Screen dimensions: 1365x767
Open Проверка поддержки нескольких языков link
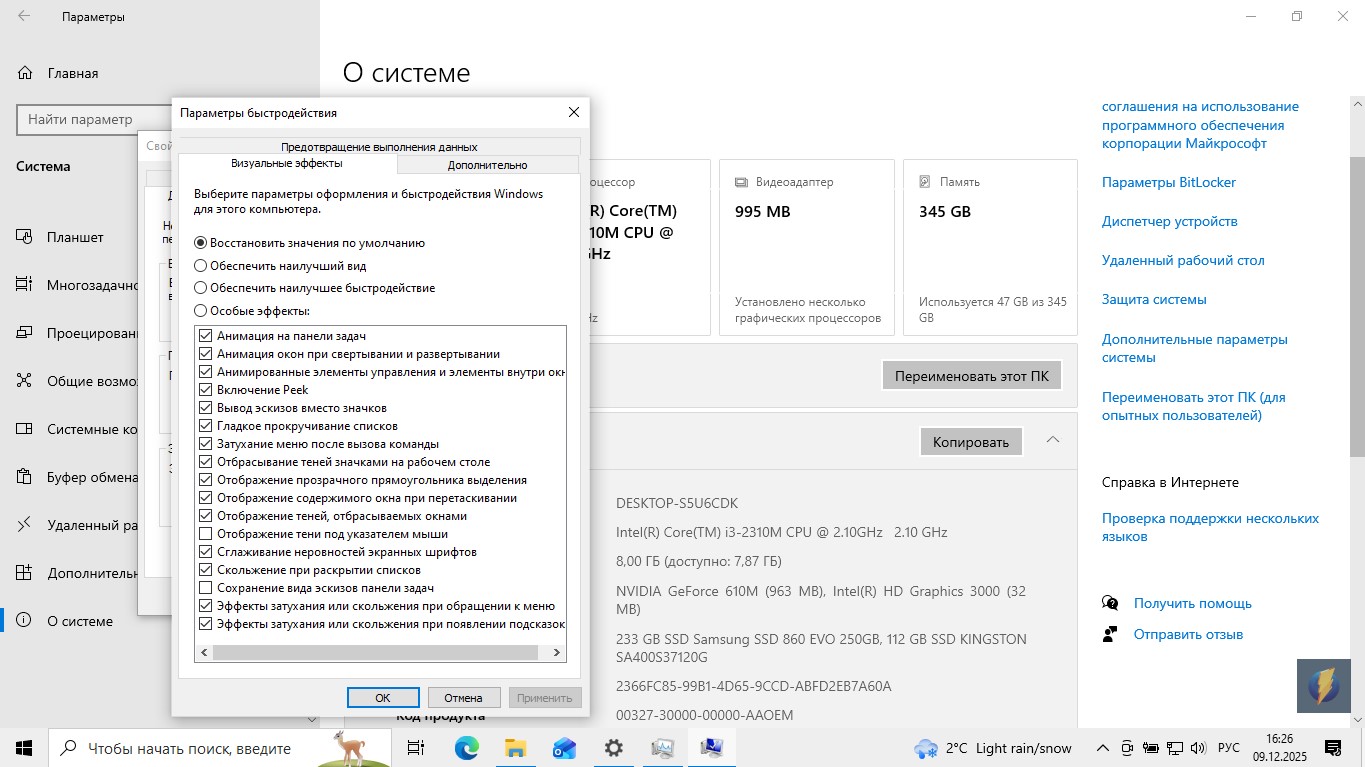coord(1210,527)
